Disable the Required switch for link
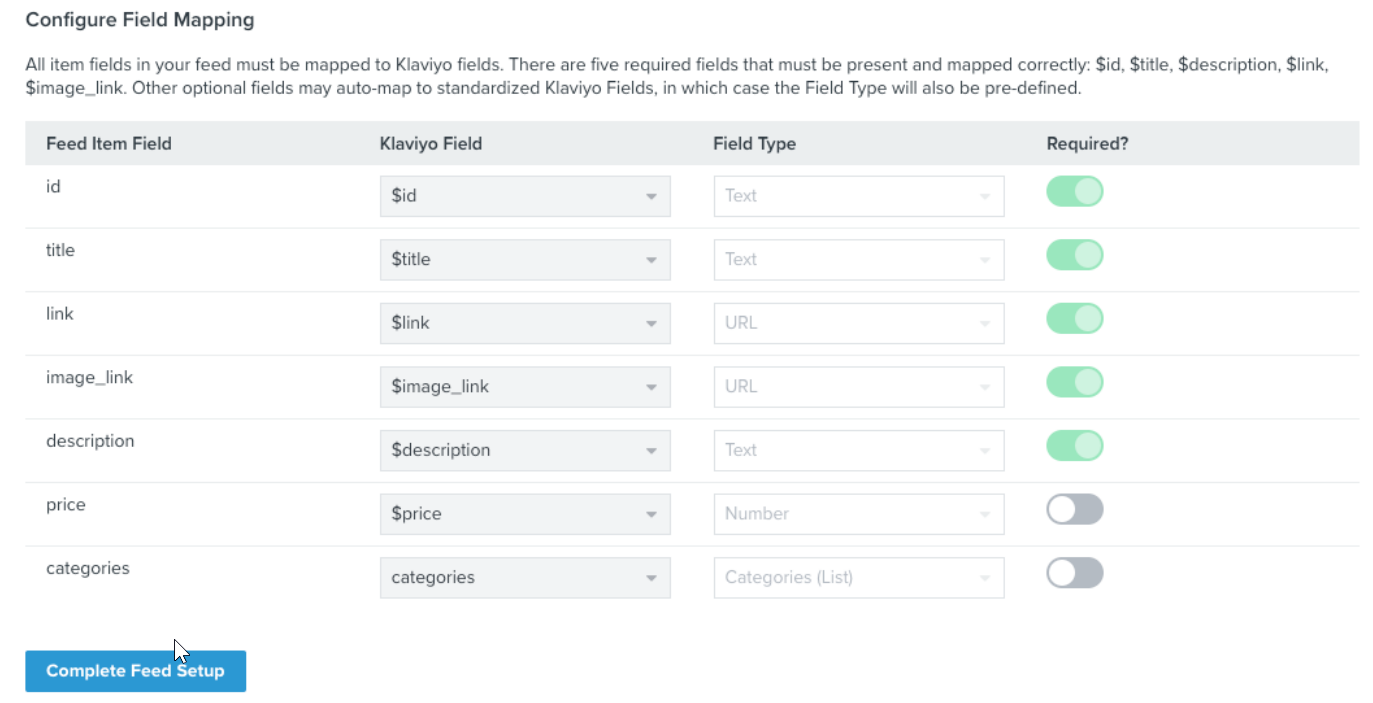1373x703 pixels. pyautogui.click(x=1074, y=319)
